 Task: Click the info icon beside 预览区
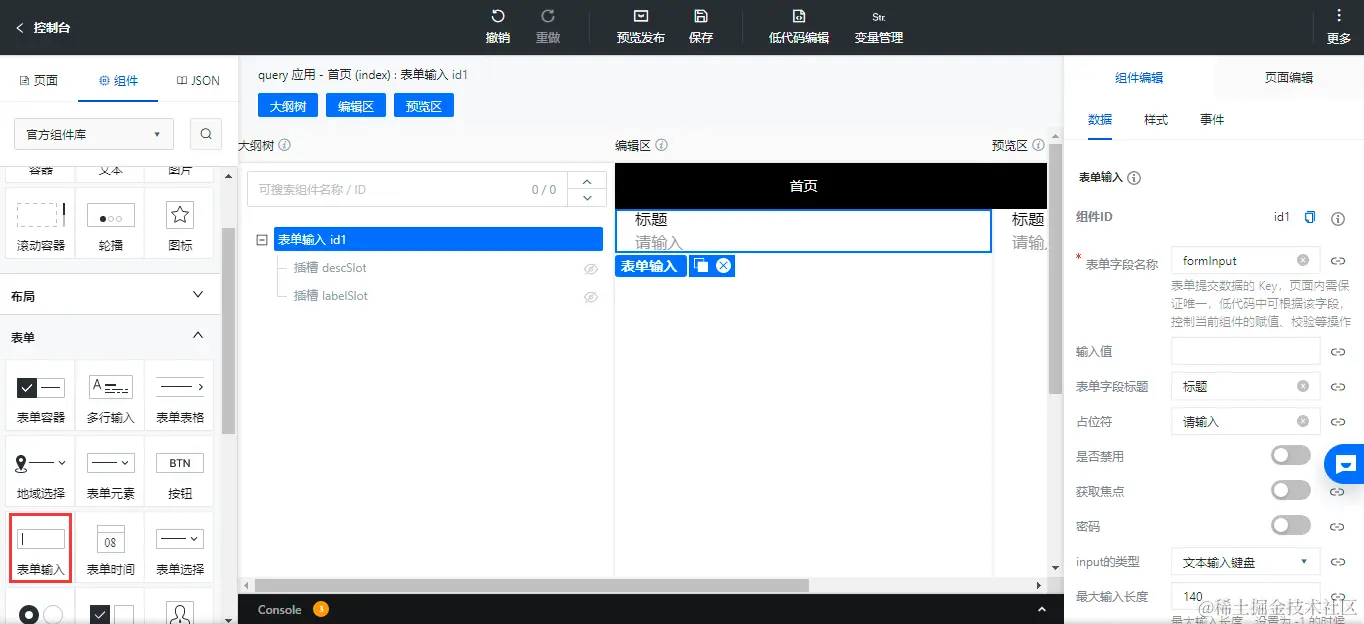point(1038,145)
